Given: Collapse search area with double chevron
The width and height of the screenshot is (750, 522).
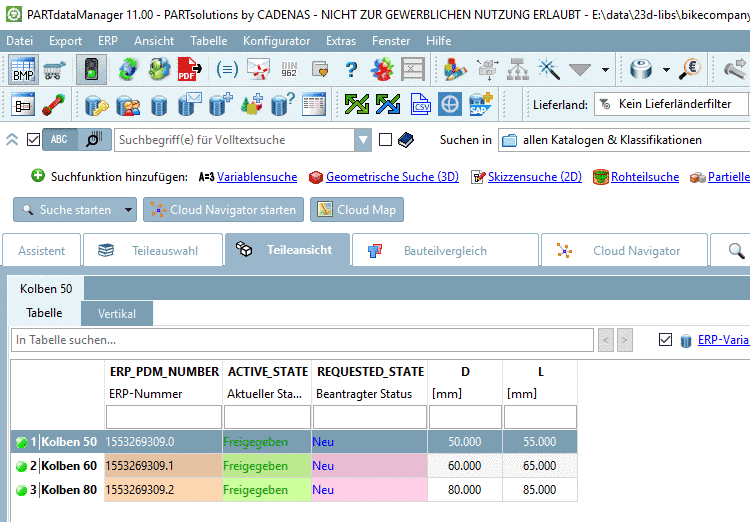Looking at the screenshot, I should coord(12,140).
